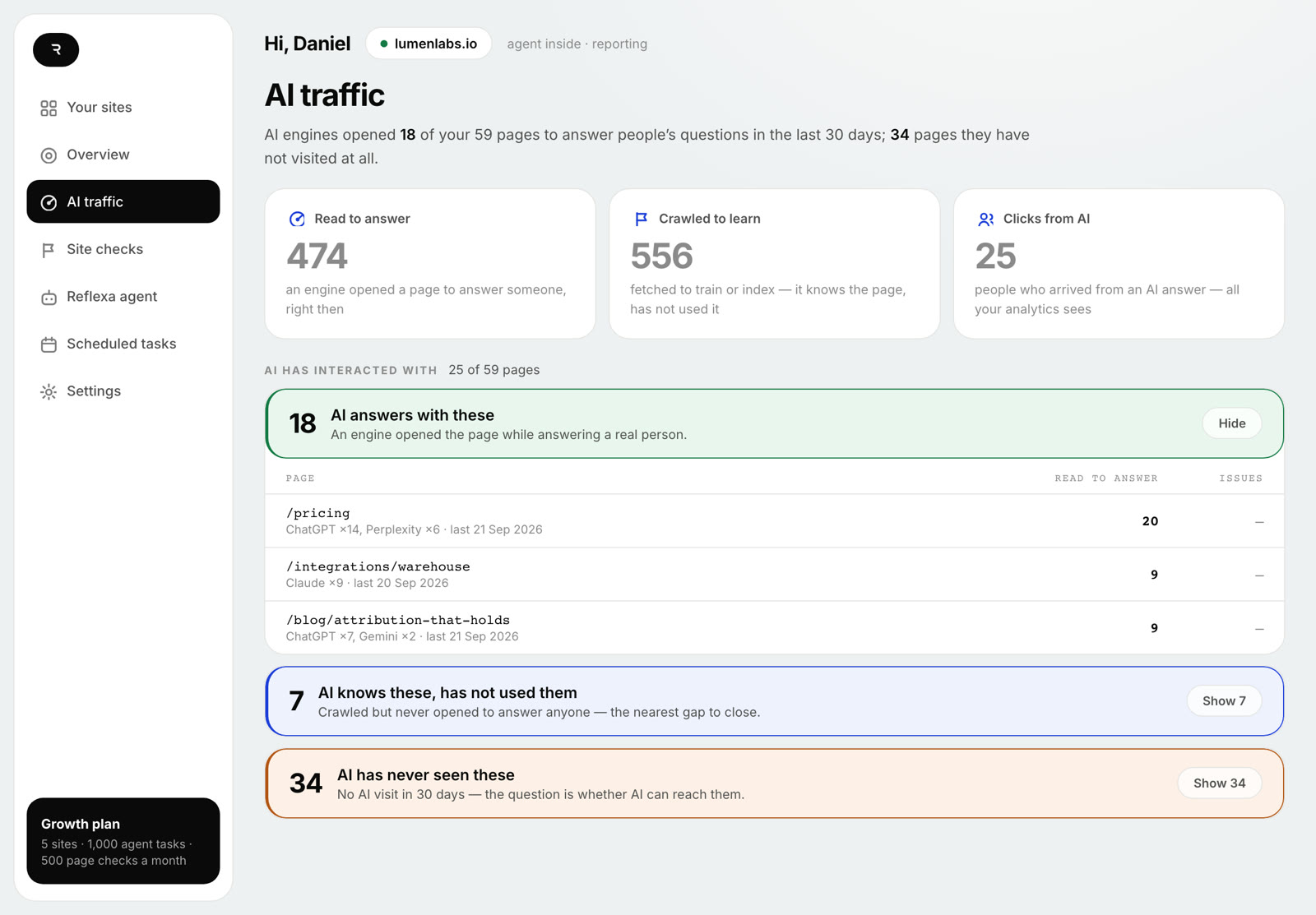Click the AI traffic gauge icon in sidebar
The image size is (1316, 915).
tap(49, 202)
